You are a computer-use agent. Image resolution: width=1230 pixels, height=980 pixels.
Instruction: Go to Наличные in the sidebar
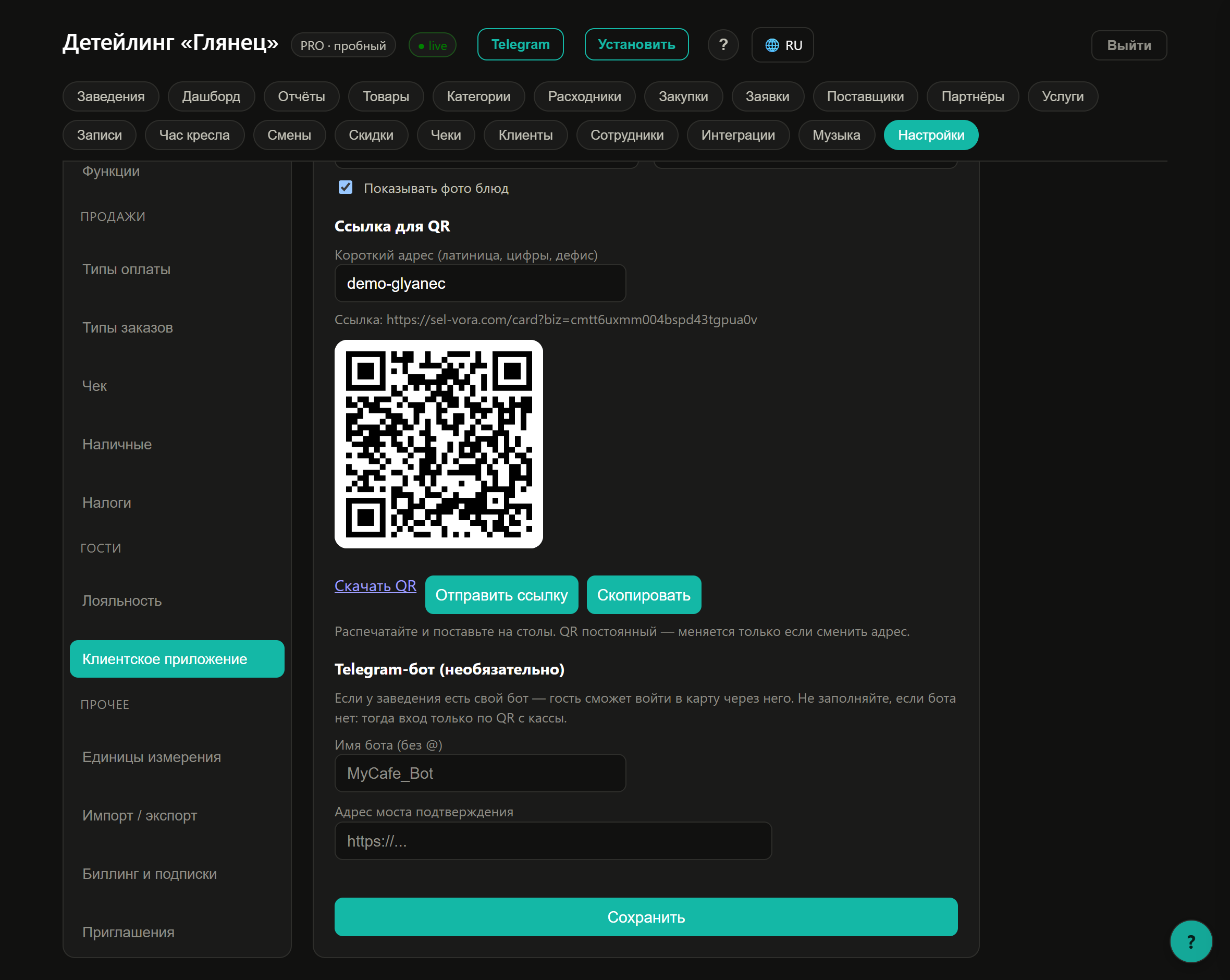point(177,444)
